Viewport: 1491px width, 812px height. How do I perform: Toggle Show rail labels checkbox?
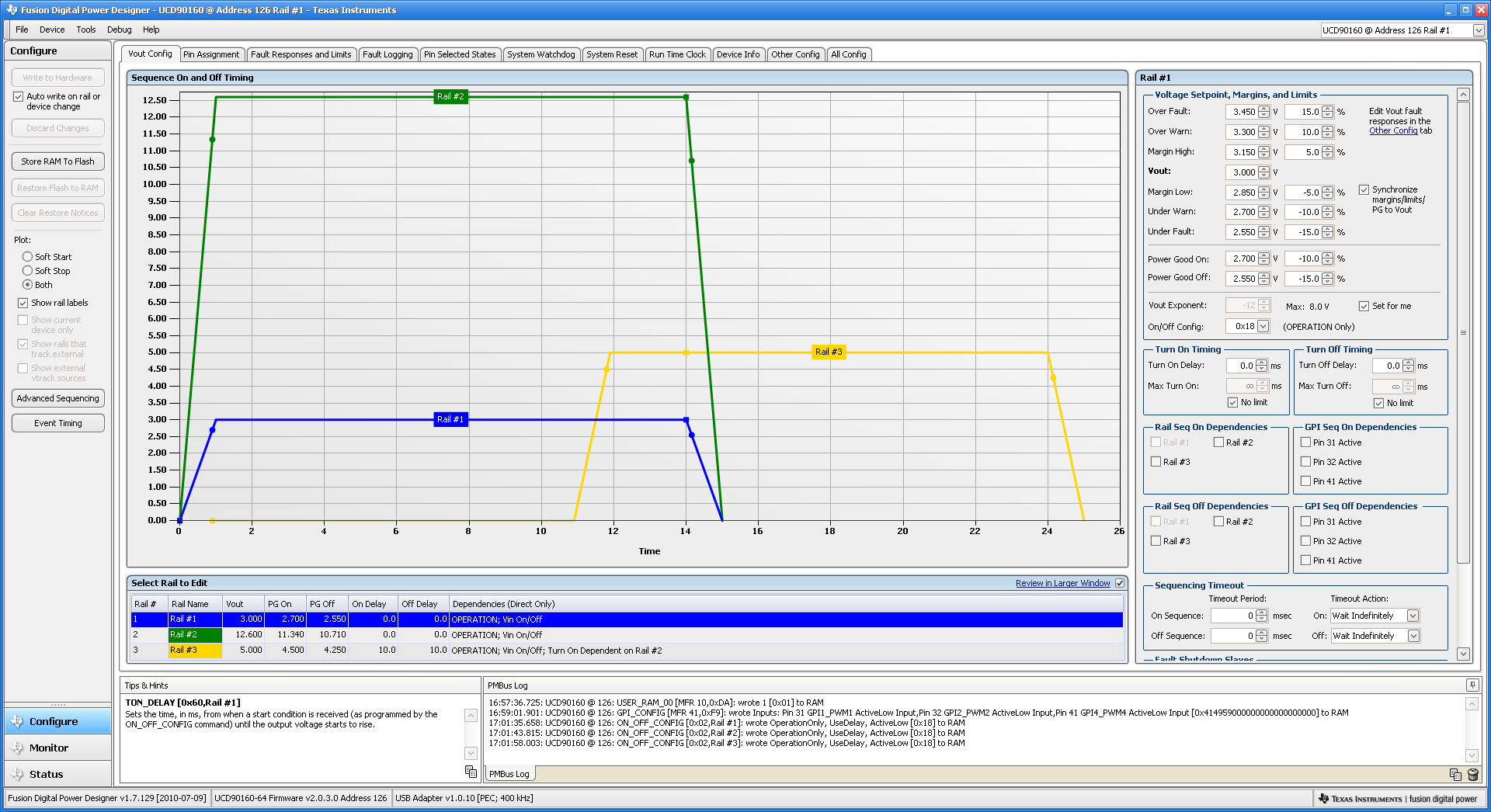[23, 303]
